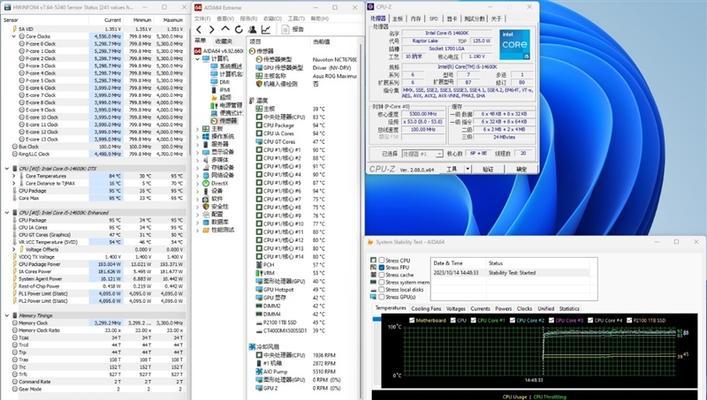The width and height of the screenshot is (707, 400).
Task: Enable the Stress GPU(s) checkbox
Action: pos(382,297)
